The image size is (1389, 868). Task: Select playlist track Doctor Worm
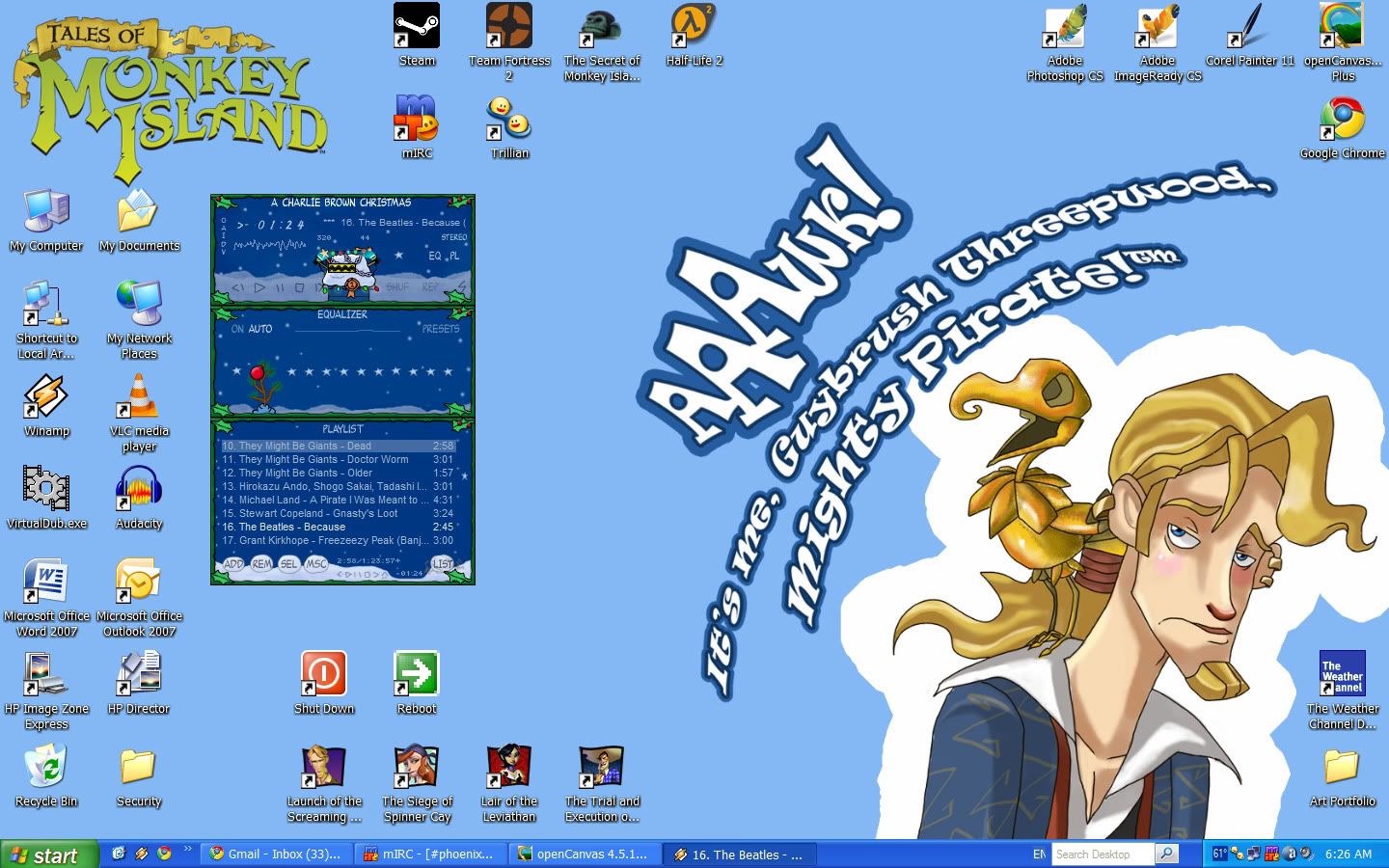[x=338, y=459]
